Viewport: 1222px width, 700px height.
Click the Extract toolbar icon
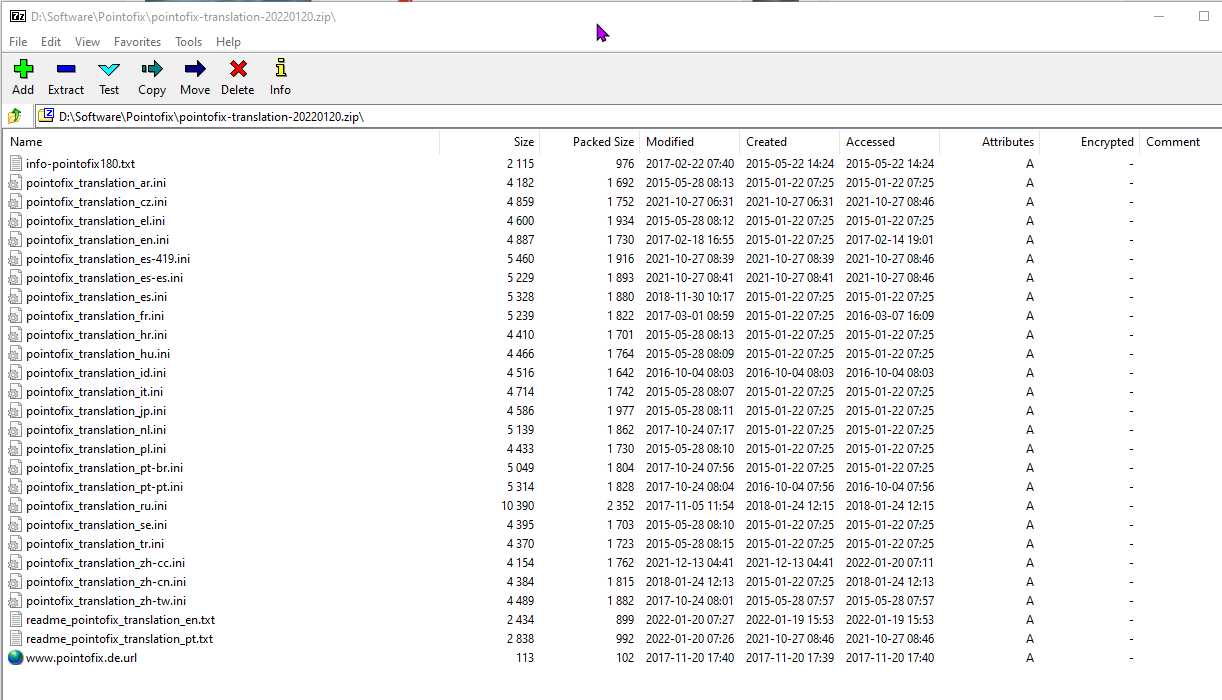(x=66, y=69)
